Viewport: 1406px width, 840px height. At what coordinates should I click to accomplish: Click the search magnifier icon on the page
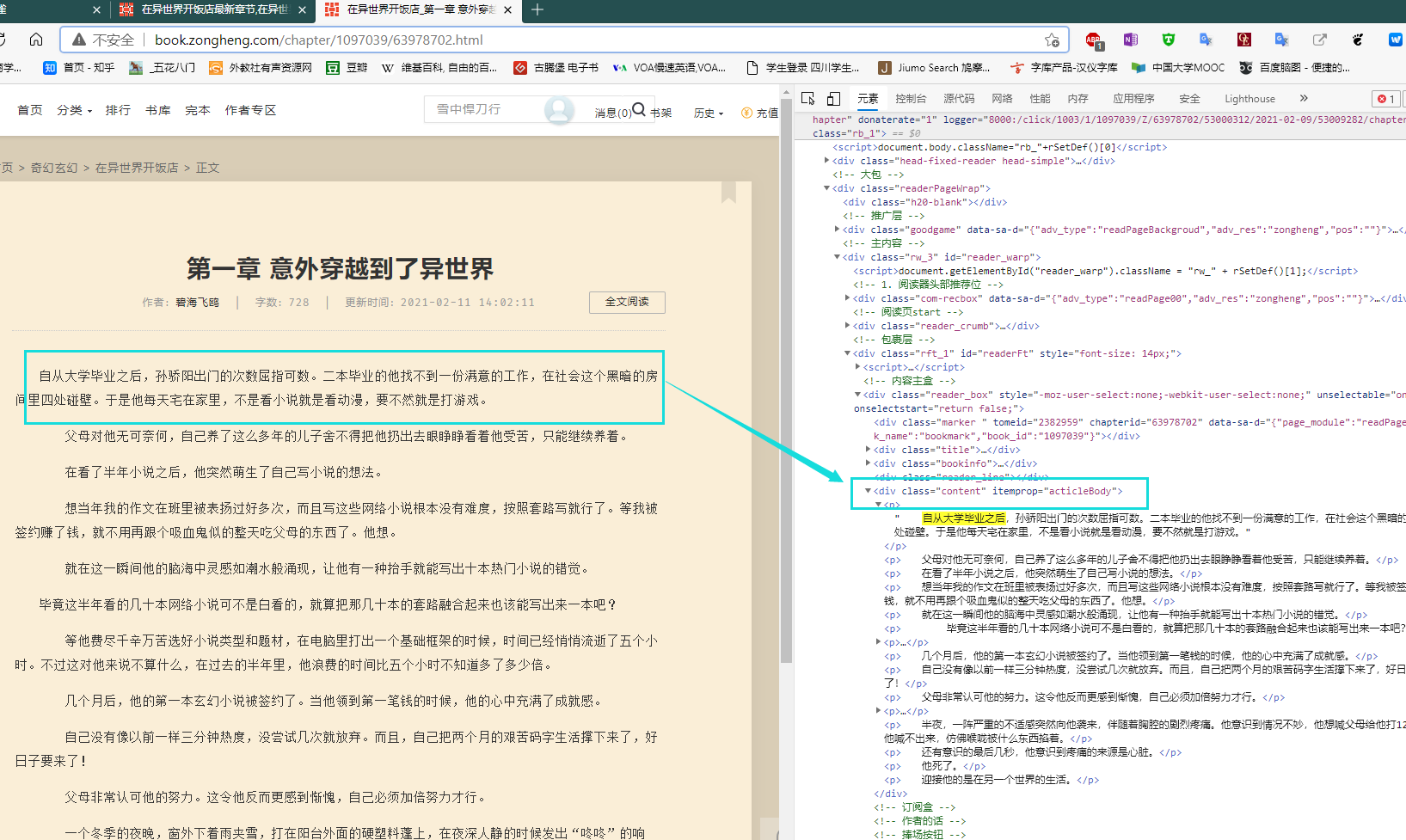(639, 110)
